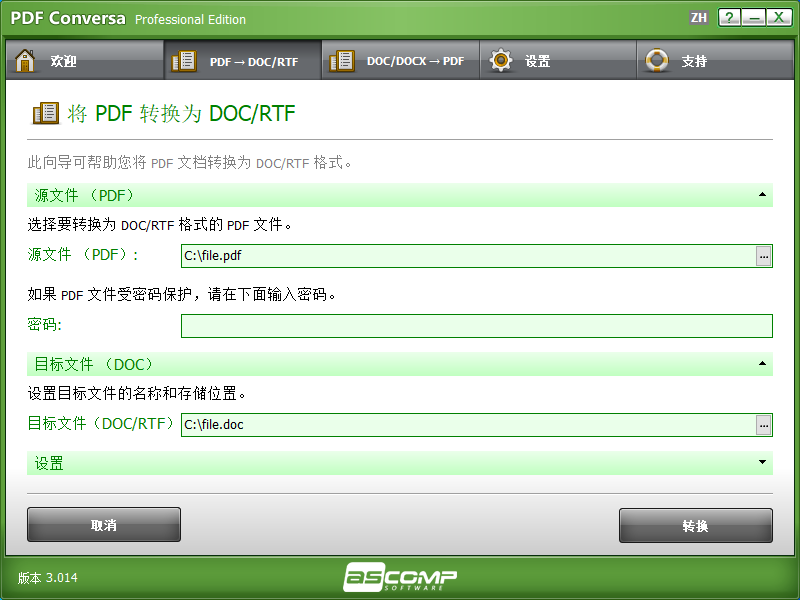This screenshot has width=800, height=600.
Task: Browse for the source PDF file
Action: pos(763,256)
